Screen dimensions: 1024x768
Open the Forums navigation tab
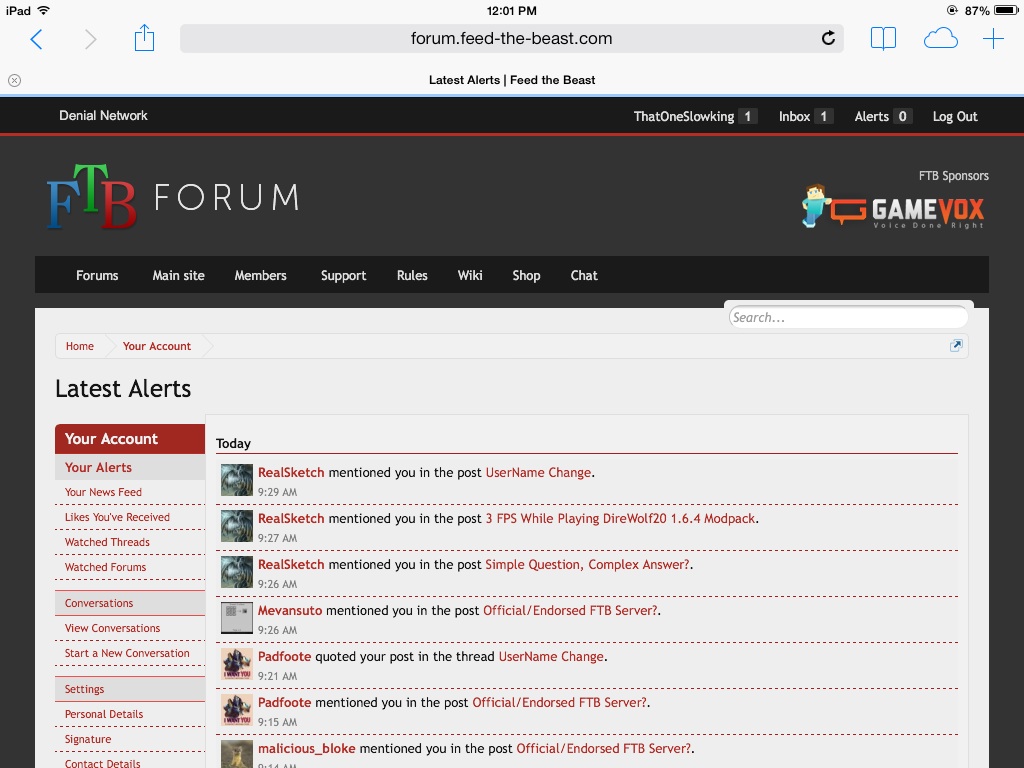click(97, 275)
